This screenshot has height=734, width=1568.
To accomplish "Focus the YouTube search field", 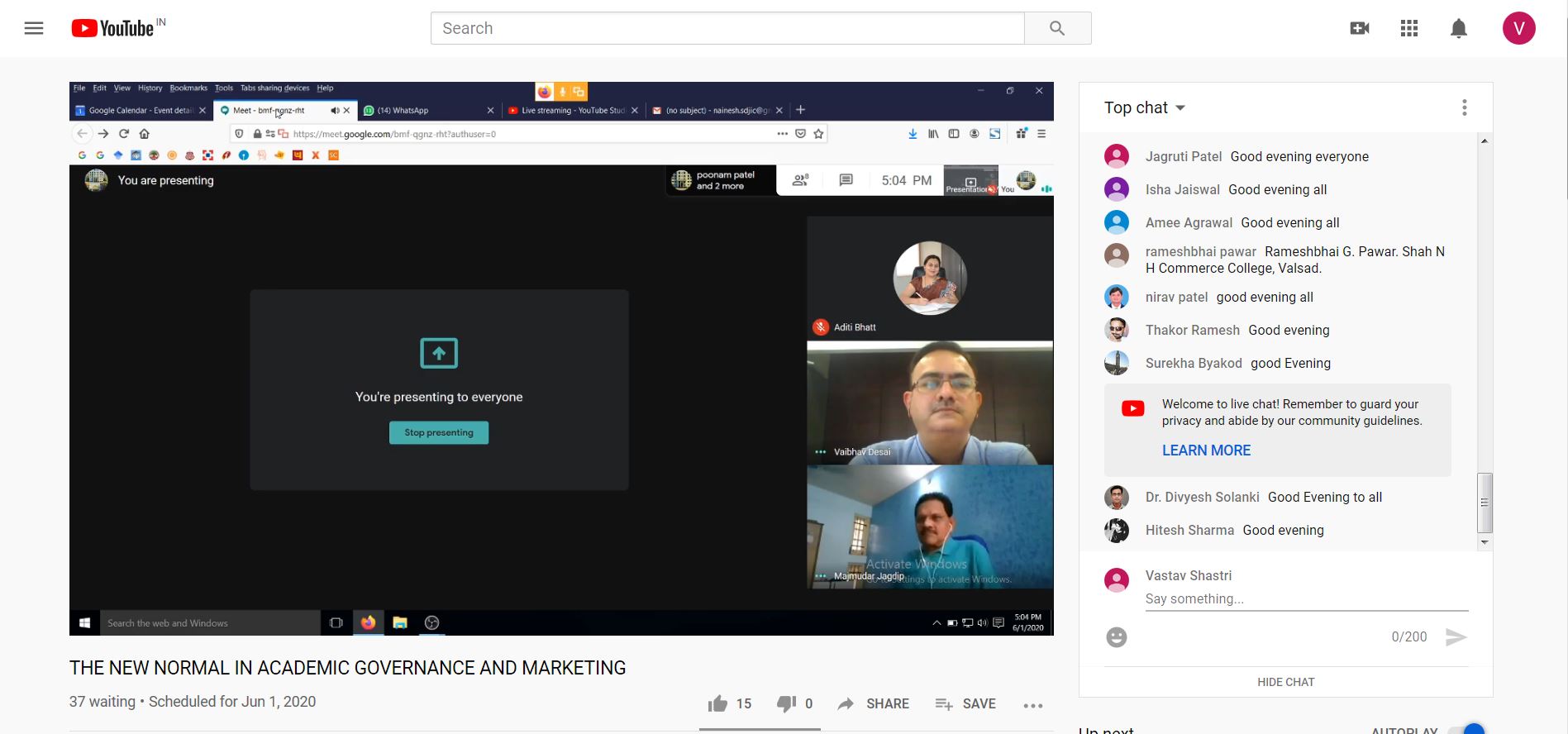I will pyautogui.click(x=727, y=28).
